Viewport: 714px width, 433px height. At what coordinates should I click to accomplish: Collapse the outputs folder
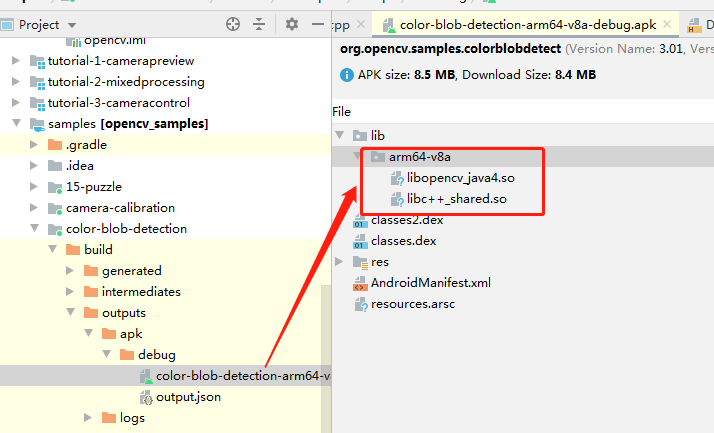point(71,312)
